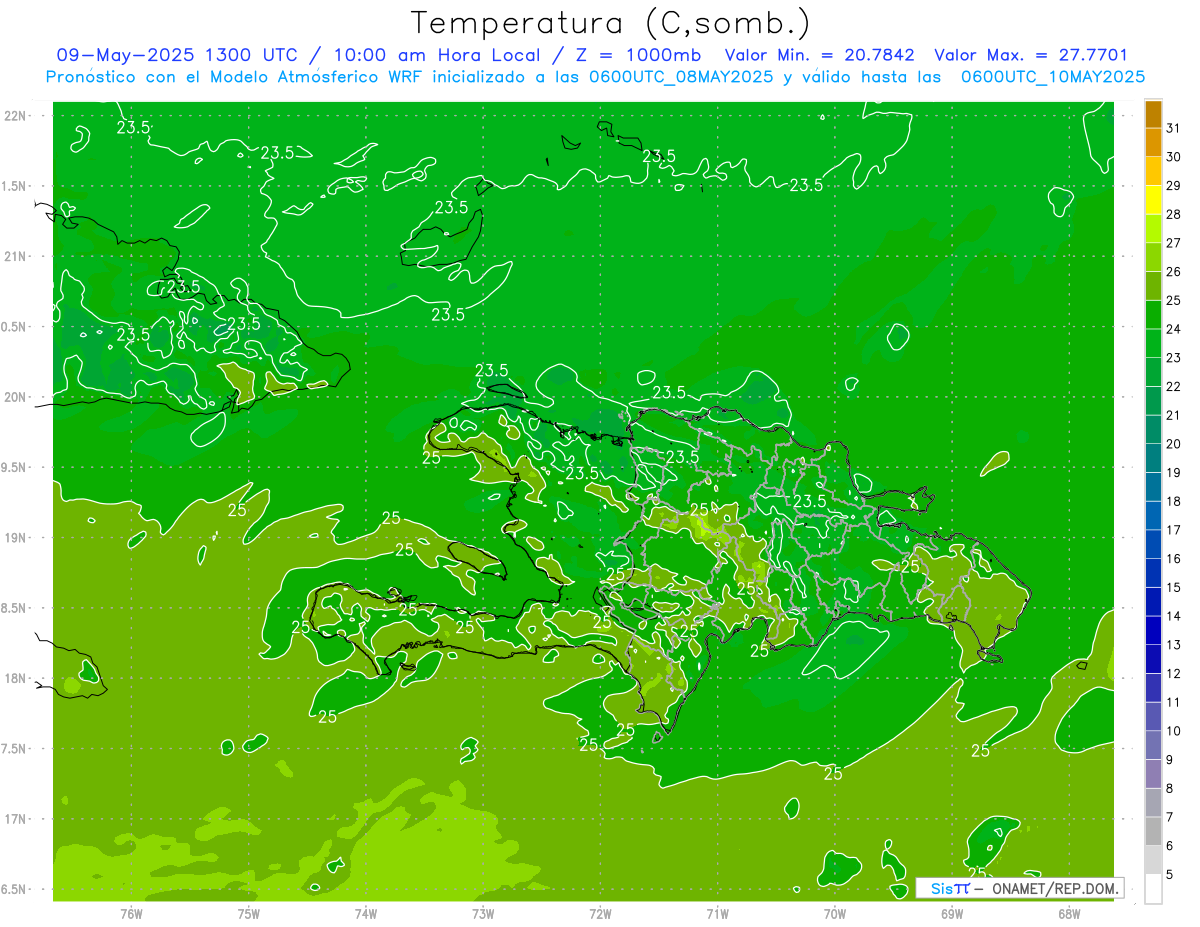Click the gray swatch between 6 and 7
This screenshot has height=927, width=1200.
click(x=1153, y=831)
